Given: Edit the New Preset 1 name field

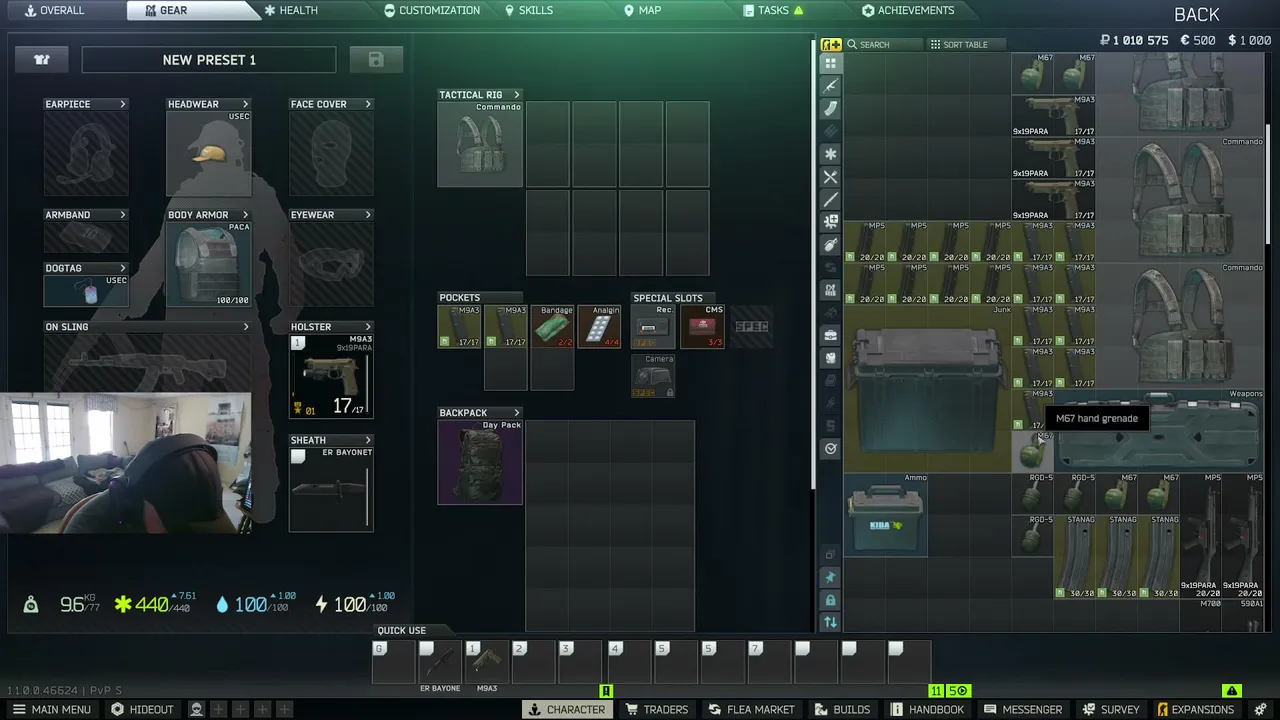Looking at the screenshot, I should point(209,60).
